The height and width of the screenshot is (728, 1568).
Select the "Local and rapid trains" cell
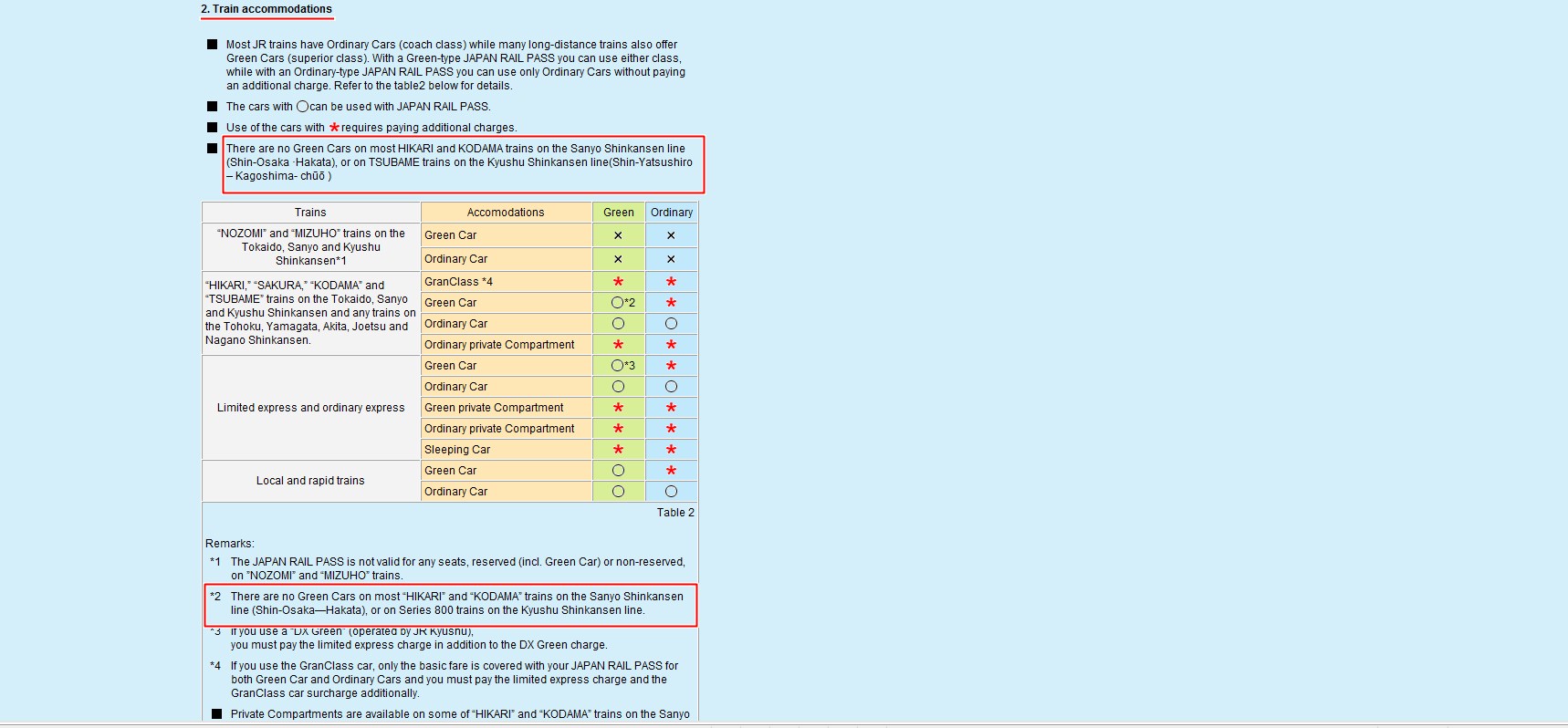[310, 481]
